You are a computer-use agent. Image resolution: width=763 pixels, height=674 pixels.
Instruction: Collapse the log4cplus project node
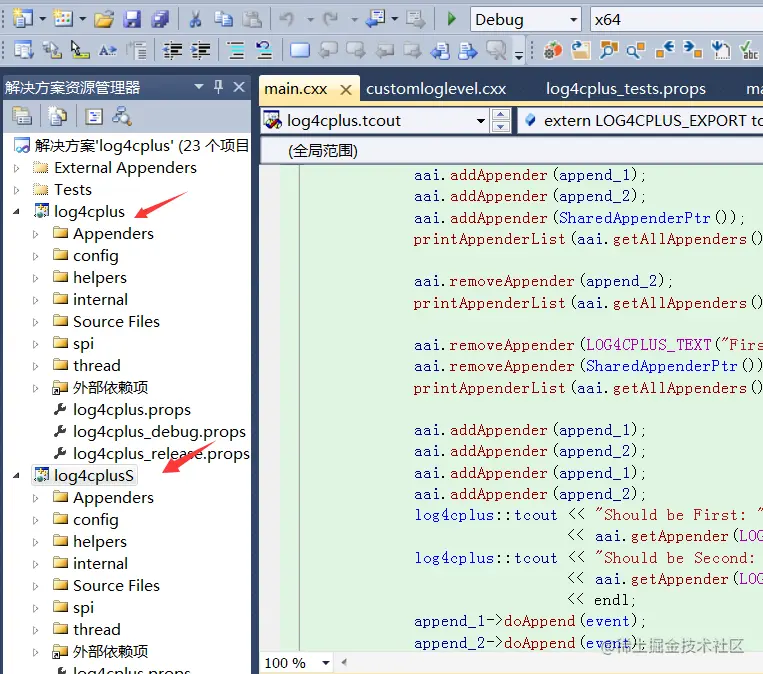pyautogui.click(x=17, y=212)
